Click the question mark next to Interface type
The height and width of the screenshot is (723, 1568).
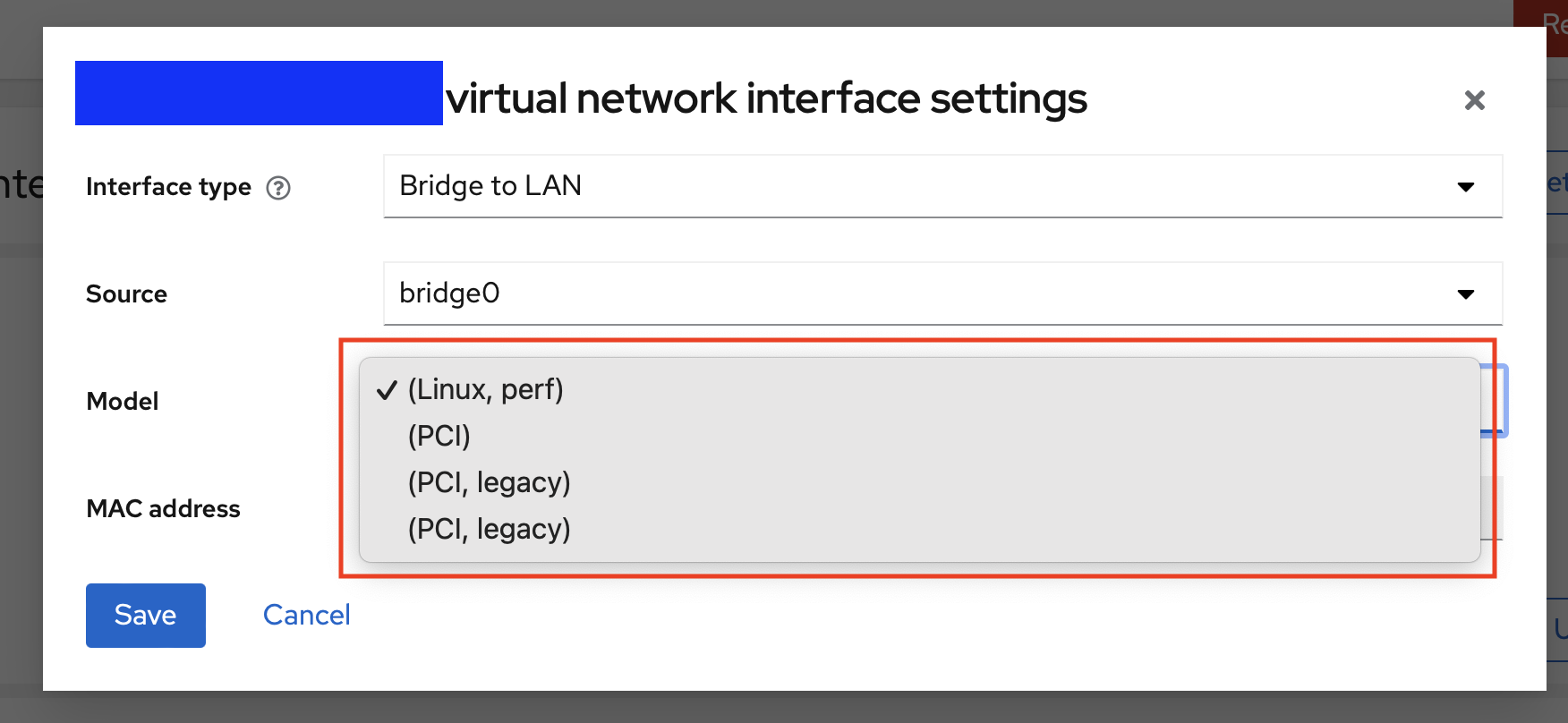point(278,188)
